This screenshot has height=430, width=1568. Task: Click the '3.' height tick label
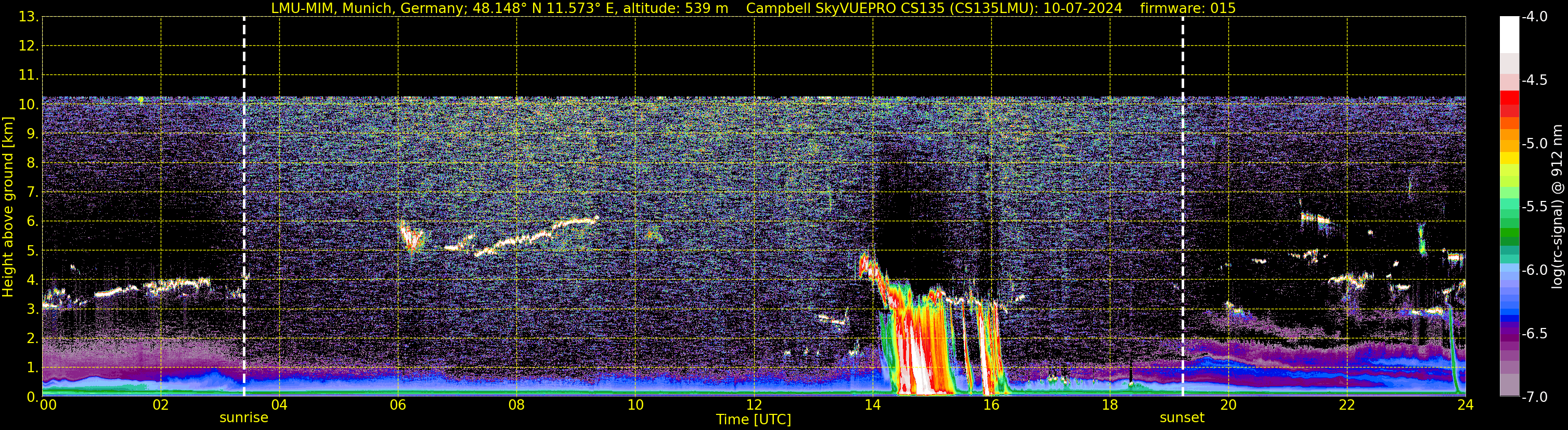click(x=32, y=309)
